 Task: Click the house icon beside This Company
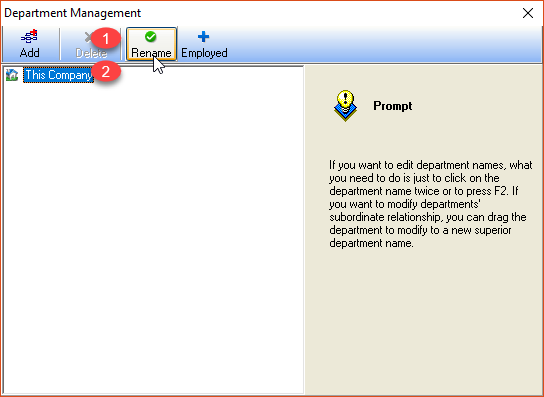pos(12,75)
